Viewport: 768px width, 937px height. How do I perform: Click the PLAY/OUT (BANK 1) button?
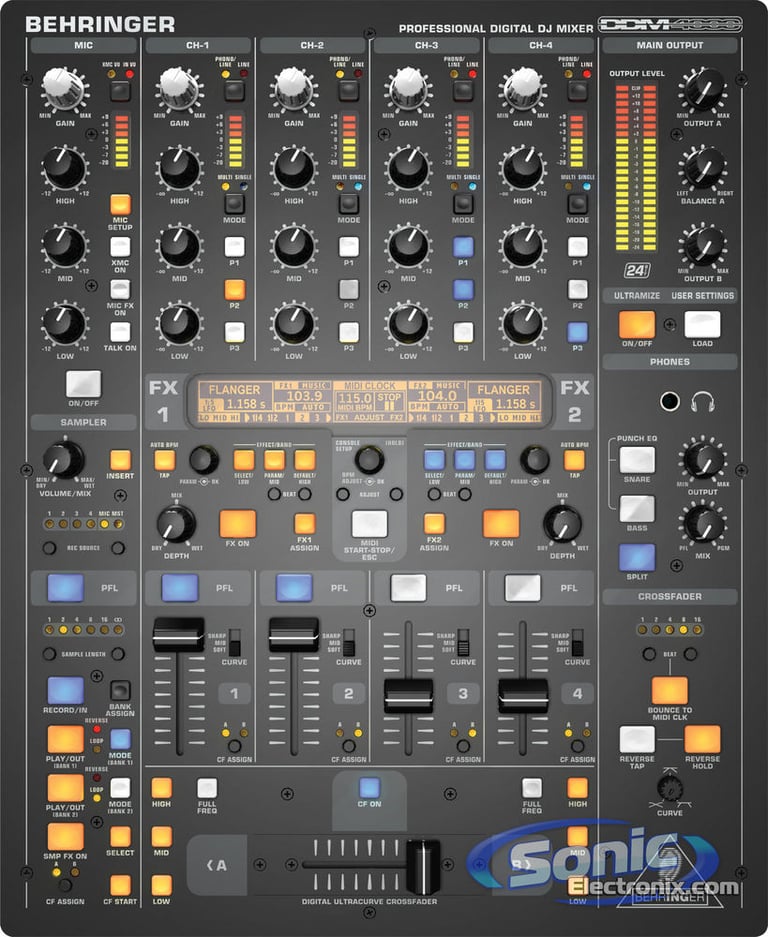click(x=66, y=740)
